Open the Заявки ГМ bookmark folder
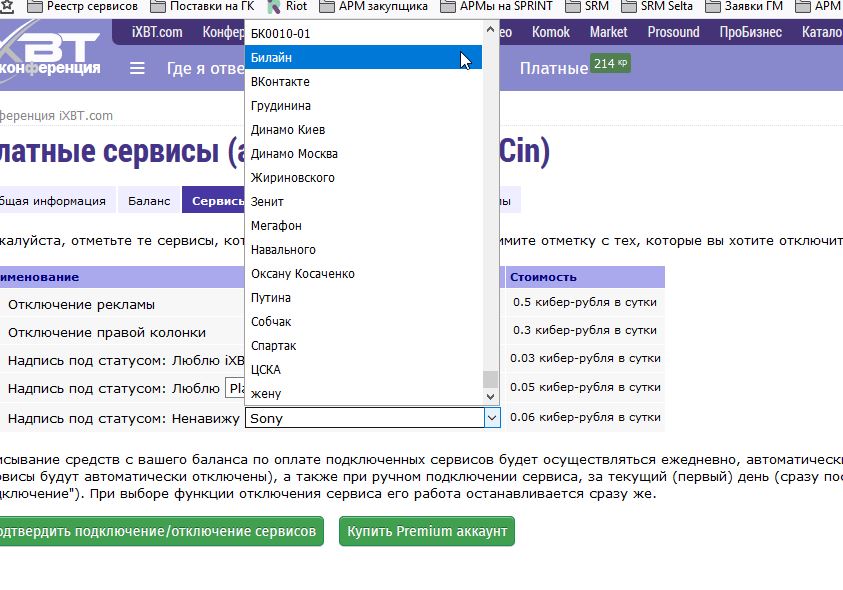Screen dimensions: 843x590 (x=744, y=6)
